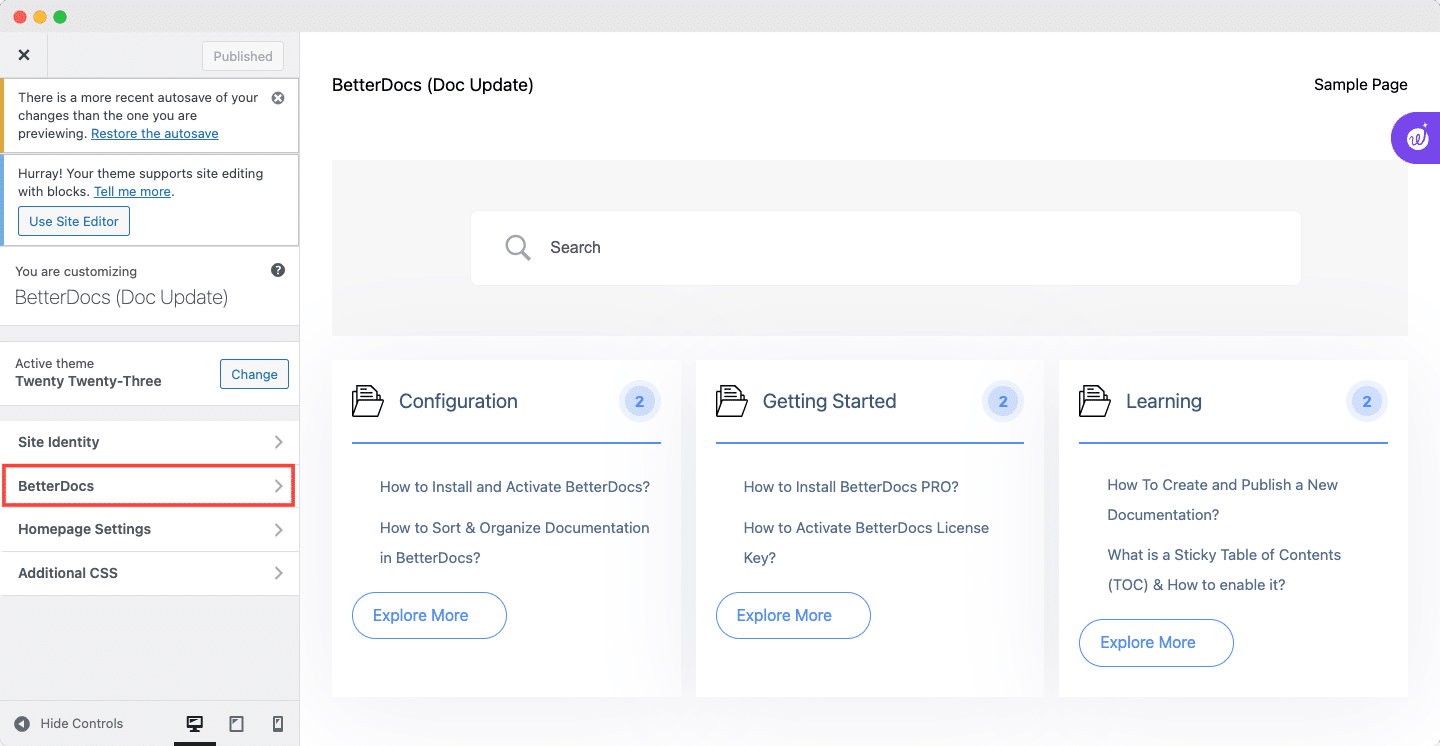Expand the BetterDocs section chevron
This screenshot has height=746, width=1440.
pyautogui.click(x=278, y=486)
